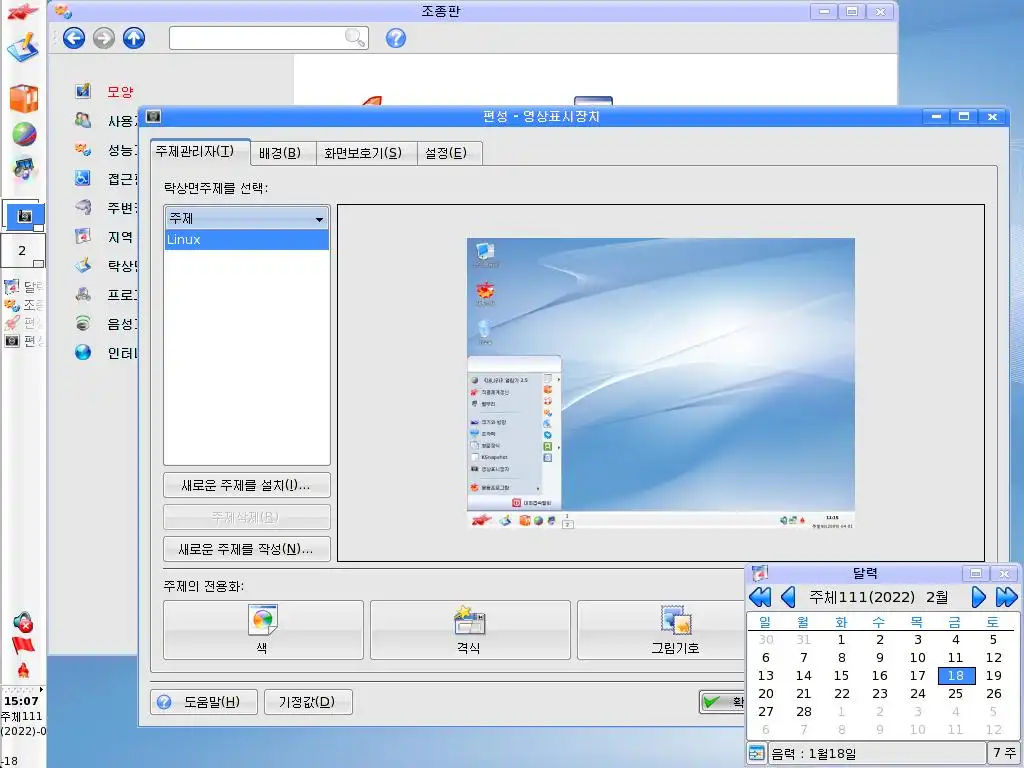Image resolution: width=1024 pixels, height=768 pixels.
Task: Click the 기정값(D) defaults button
Action: (308, 702)
